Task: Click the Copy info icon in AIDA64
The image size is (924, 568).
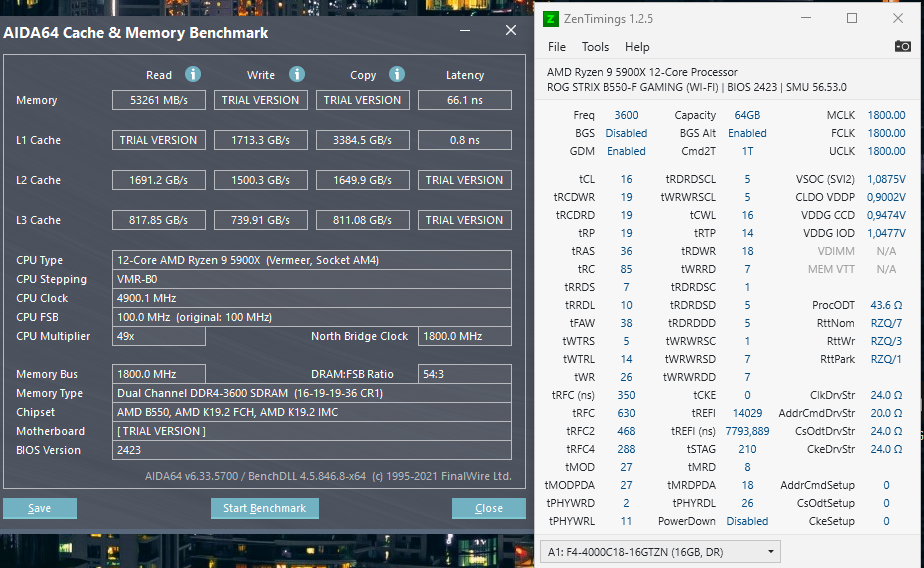Action: tap(397, 74)
